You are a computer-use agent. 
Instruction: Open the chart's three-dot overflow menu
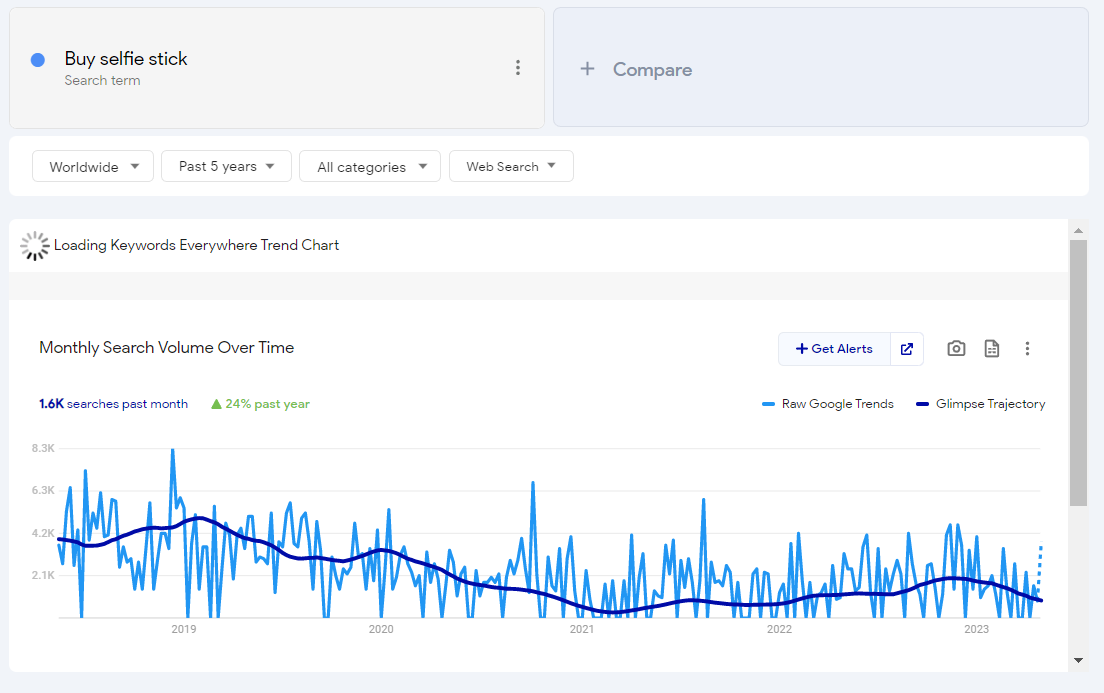point(1028,348)
